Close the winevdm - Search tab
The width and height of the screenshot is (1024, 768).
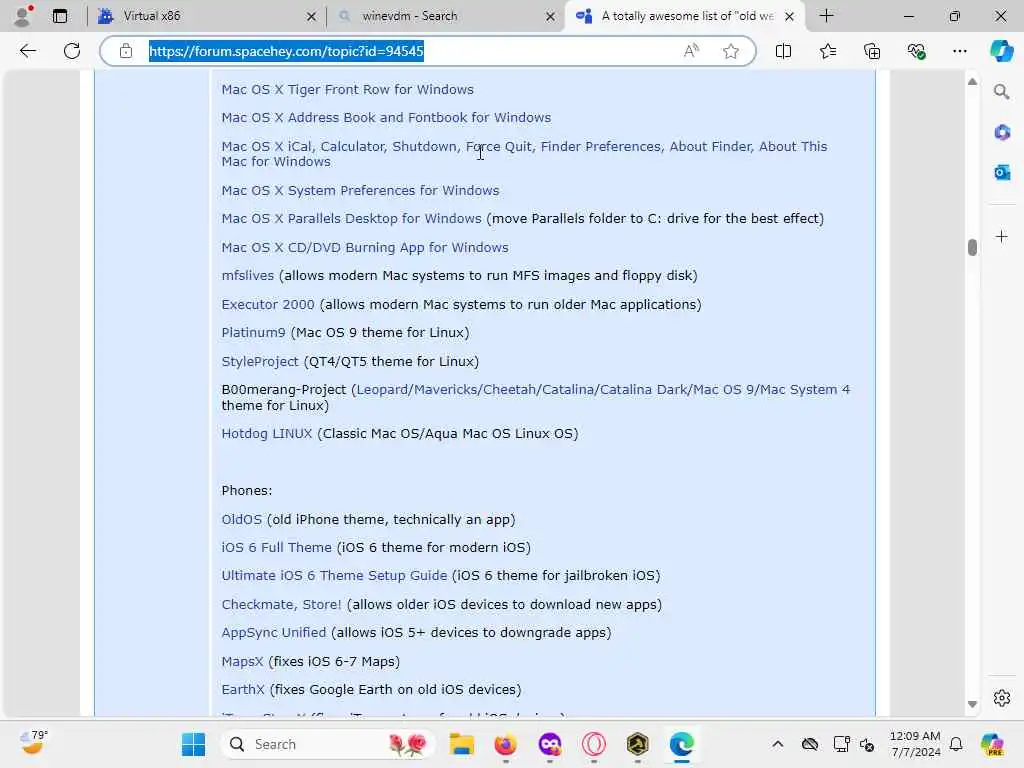pos(551,16)
